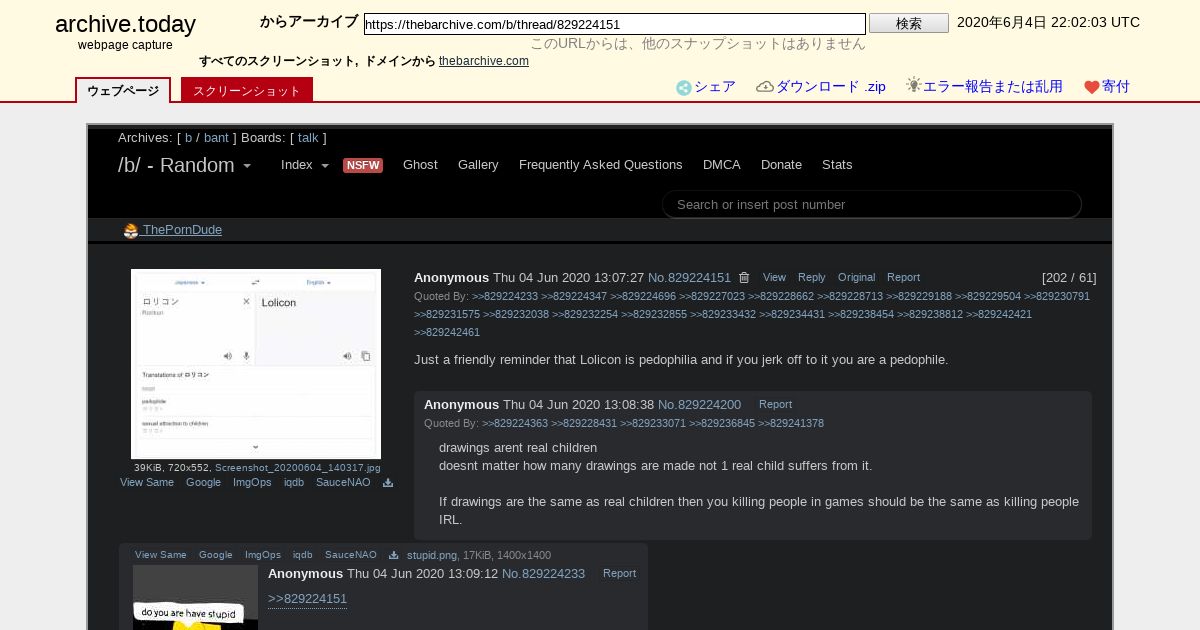Click SauceNAO beside stupid.png
Image resolution: width=1200 pixels, height=630 pixels.
[351, 555]
